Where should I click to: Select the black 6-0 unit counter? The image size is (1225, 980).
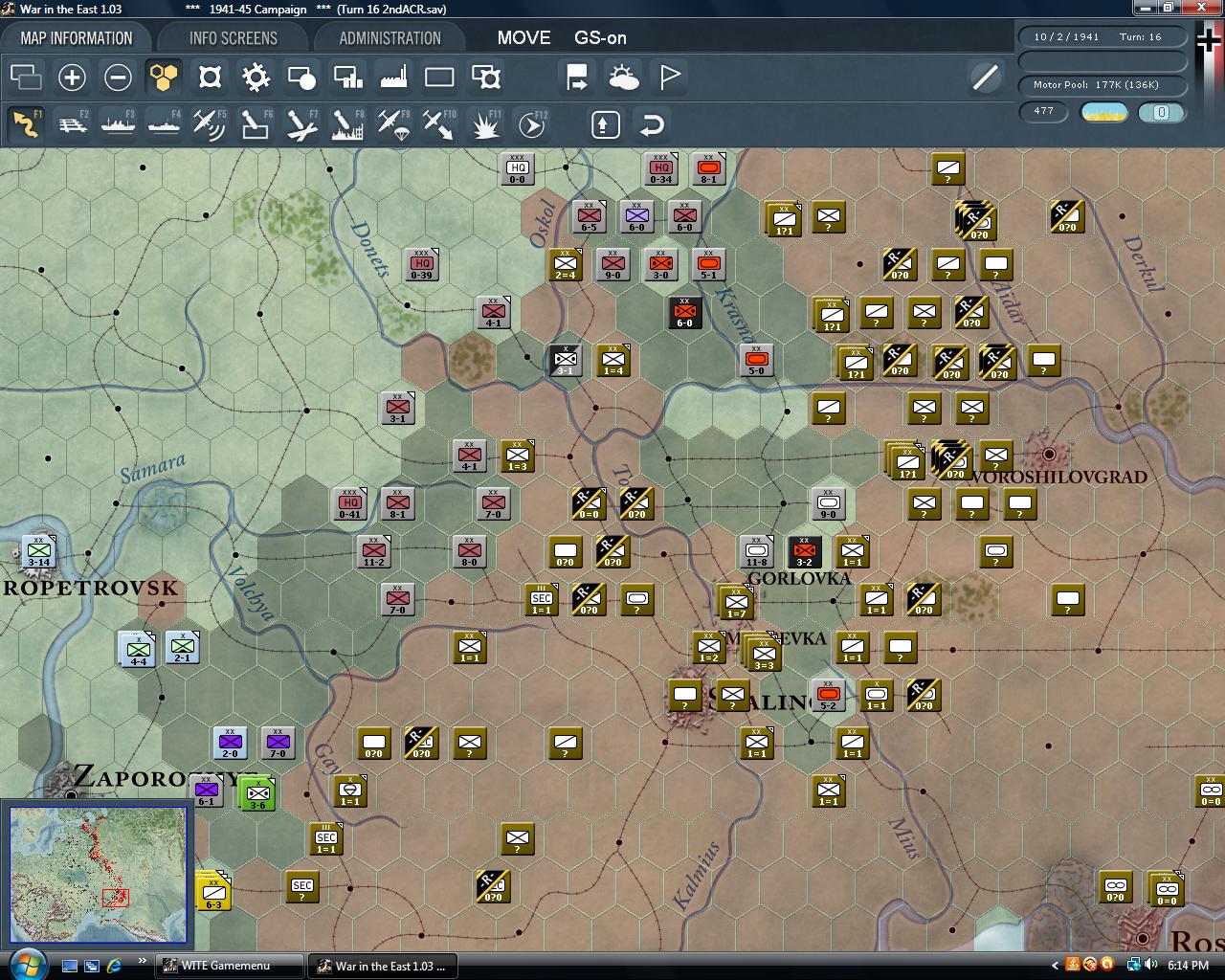[x=684, y=312]
